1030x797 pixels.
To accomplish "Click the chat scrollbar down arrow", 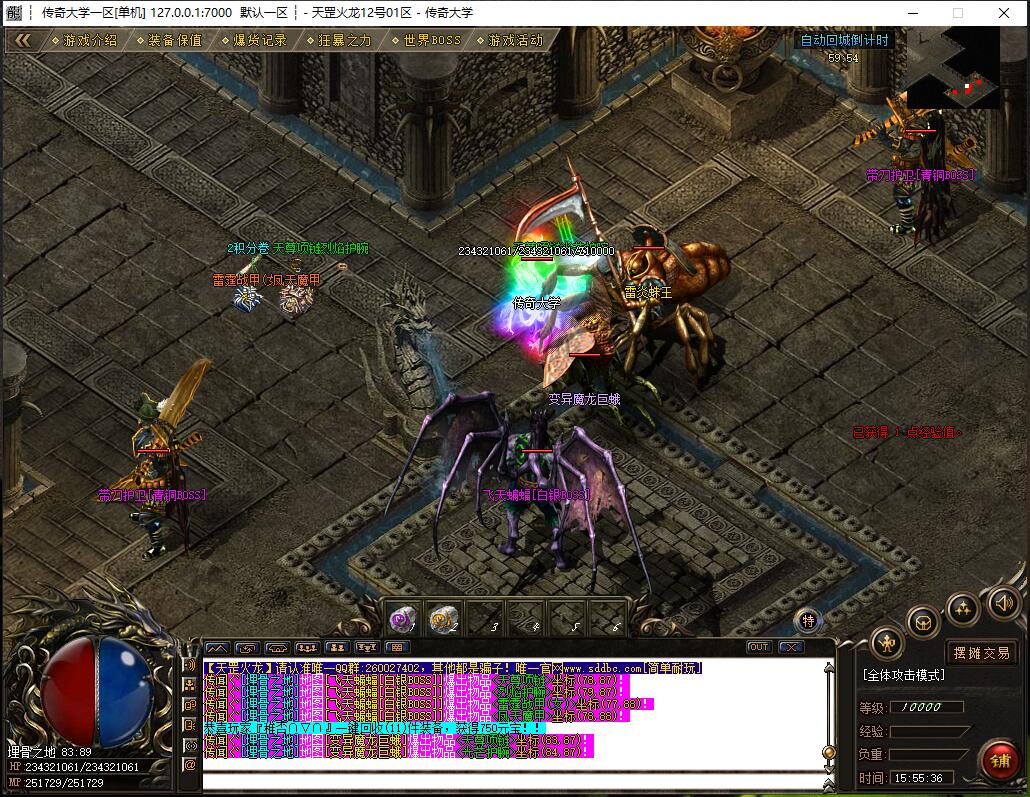I will (829, 769).
